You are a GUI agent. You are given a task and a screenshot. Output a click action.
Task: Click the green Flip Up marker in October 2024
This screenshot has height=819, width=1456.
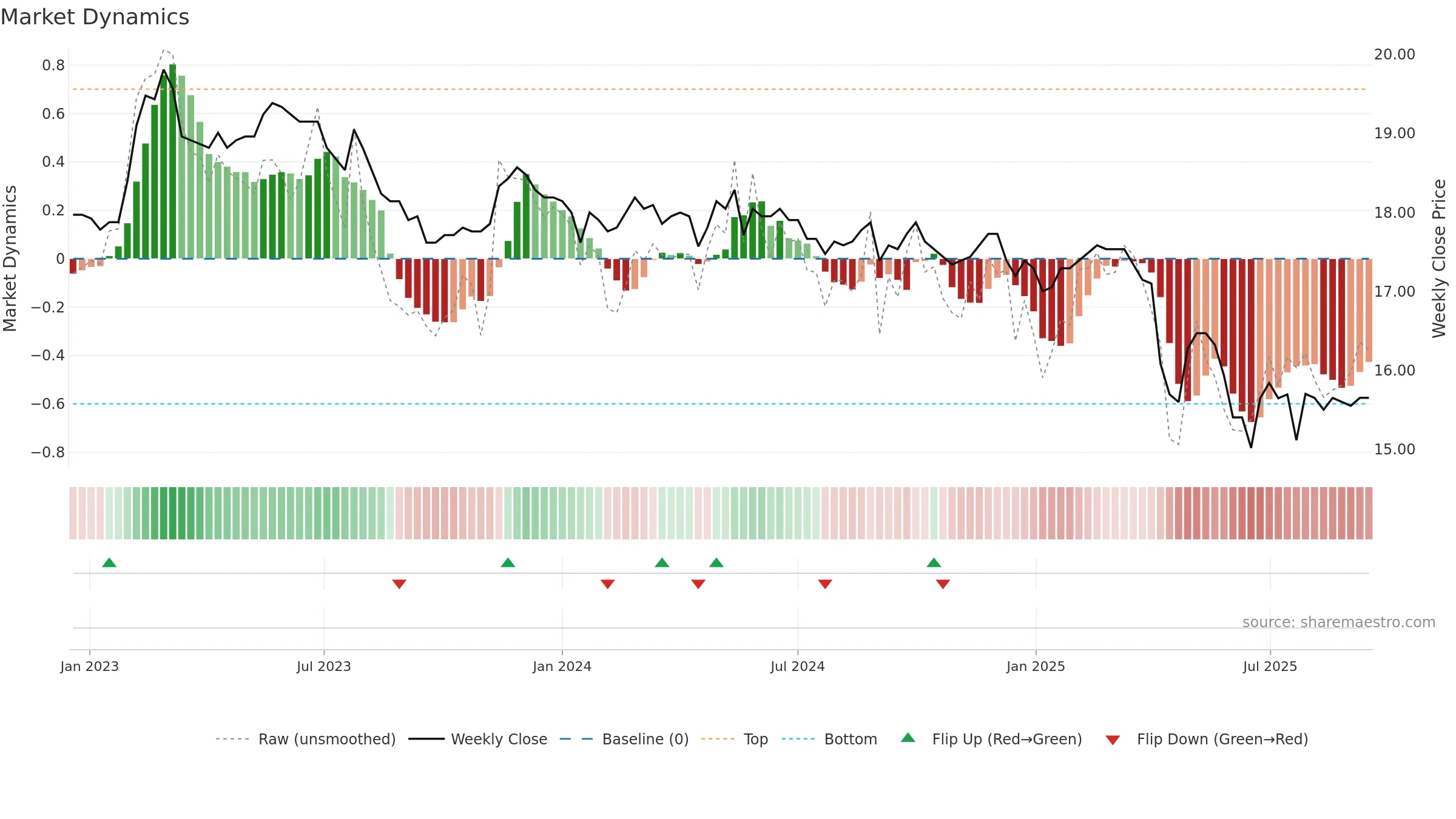934,563
